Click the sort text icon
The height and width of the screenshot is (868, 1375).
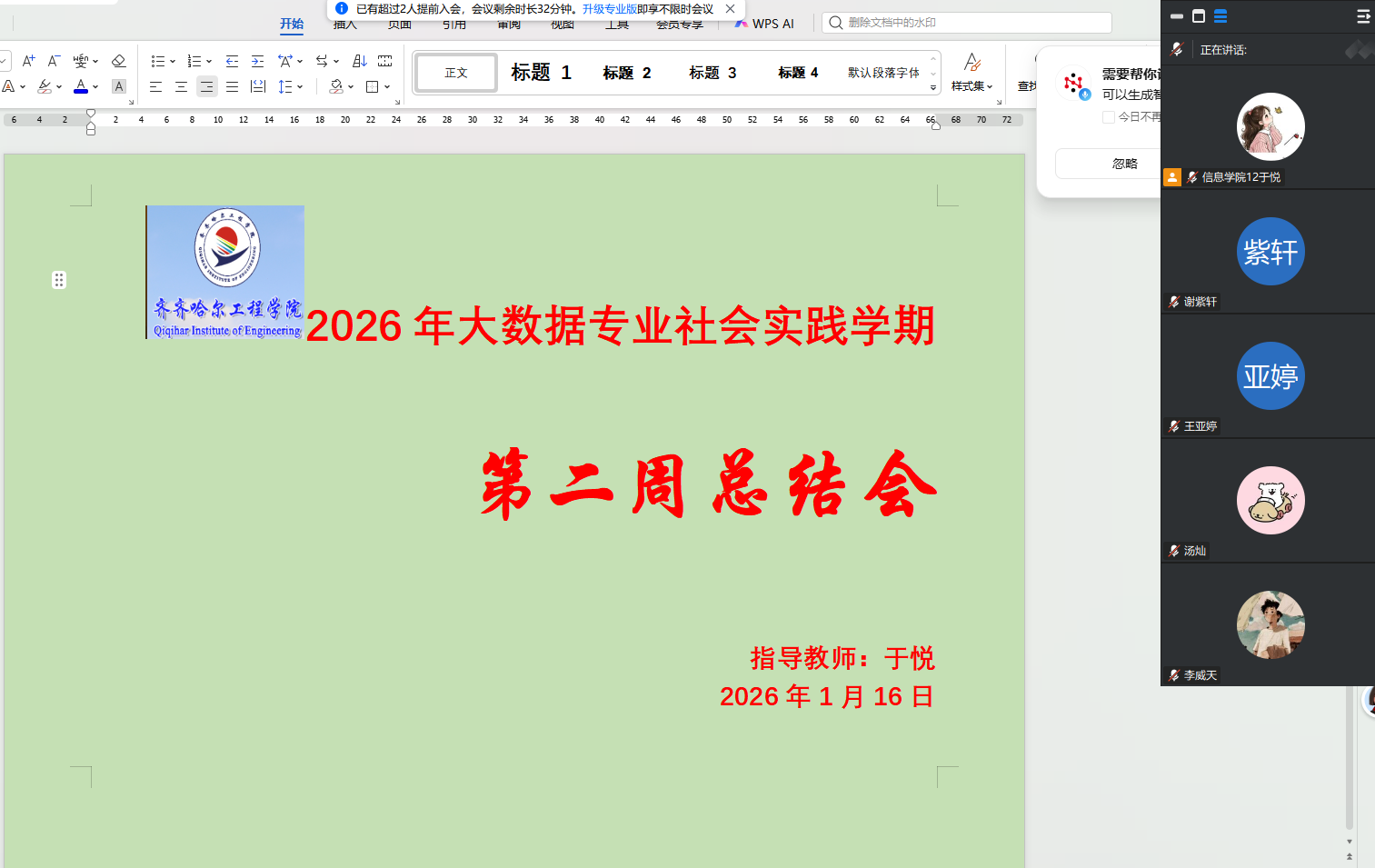coord(360,61)
